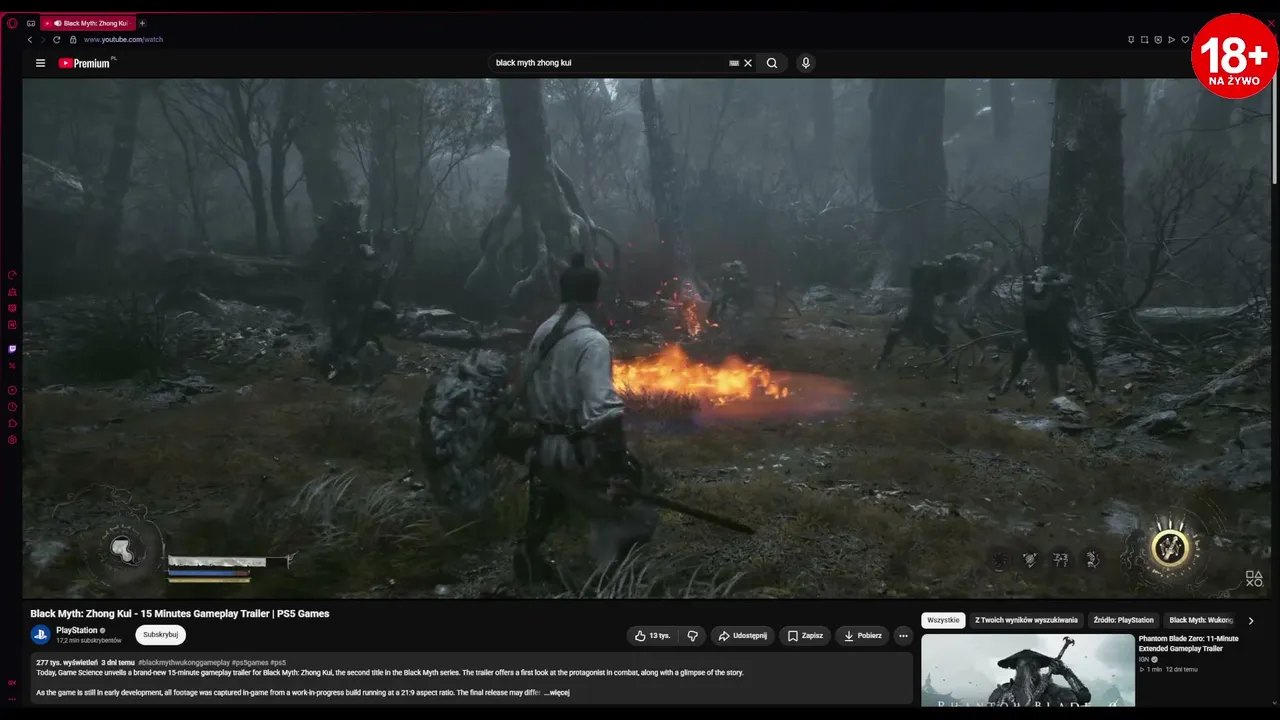The image size is (1280, 720).
Task: Go forward to the next page
Action: tap(43, 40)
